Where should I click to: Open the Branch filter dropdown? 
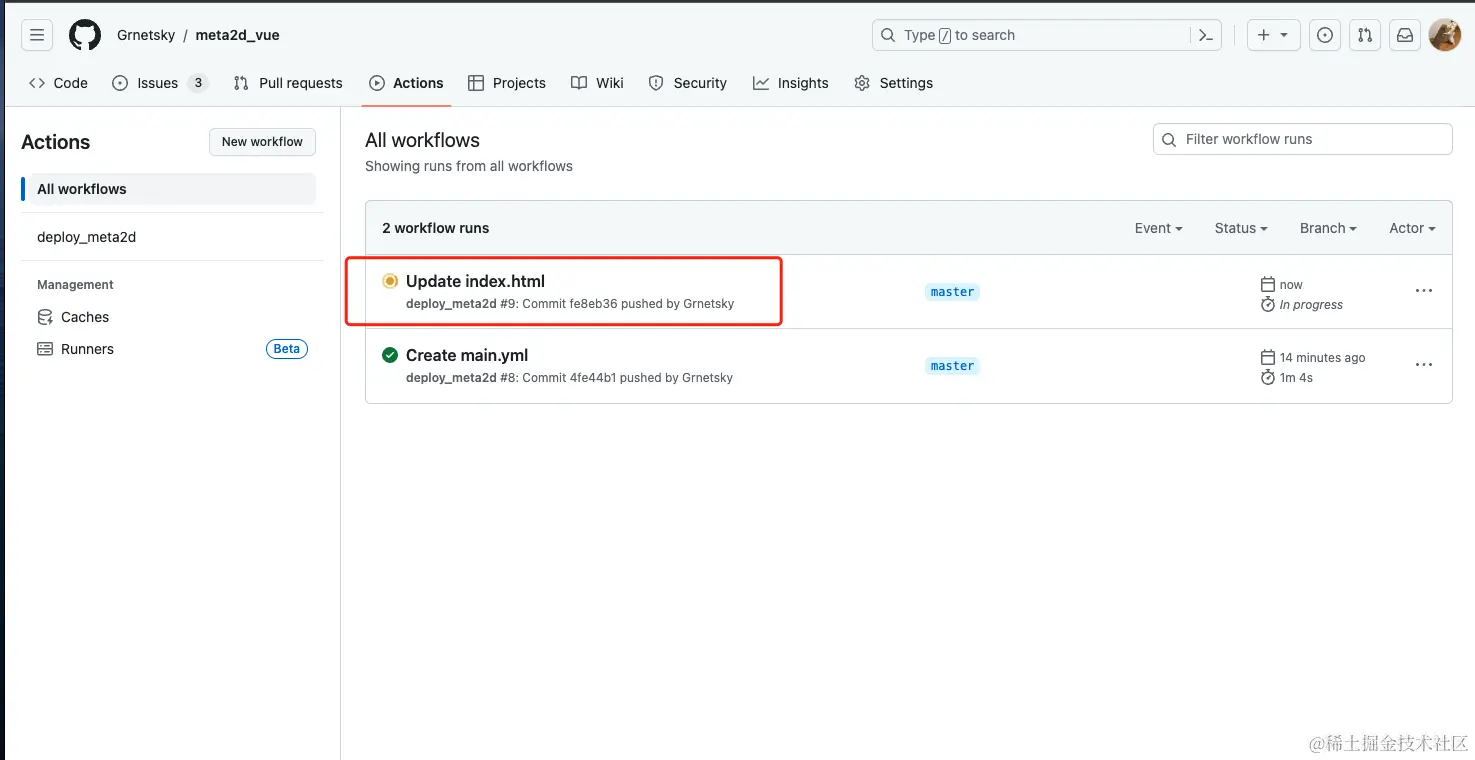[1328, 228]
